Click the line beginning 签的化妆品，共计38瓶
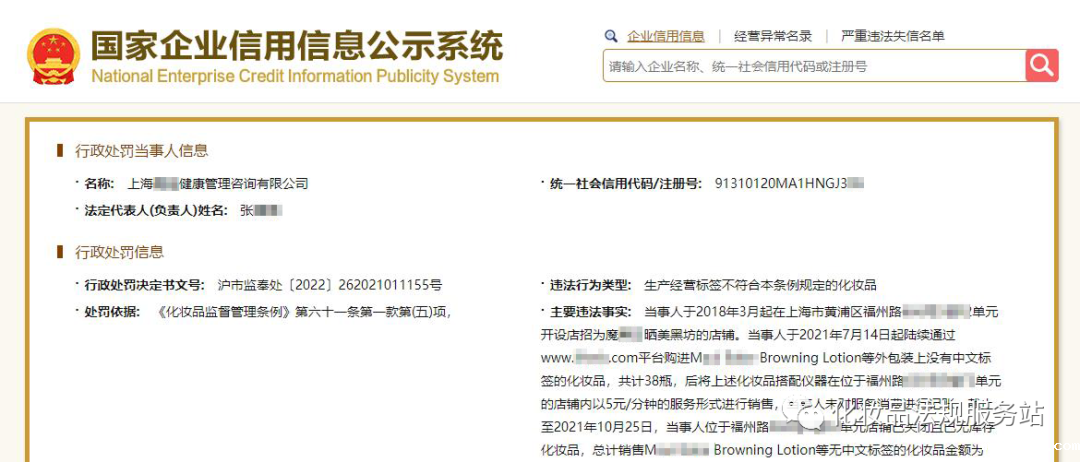Image resolution: width=1080 pixels, height=462 pixels. [x=771, y=381]
